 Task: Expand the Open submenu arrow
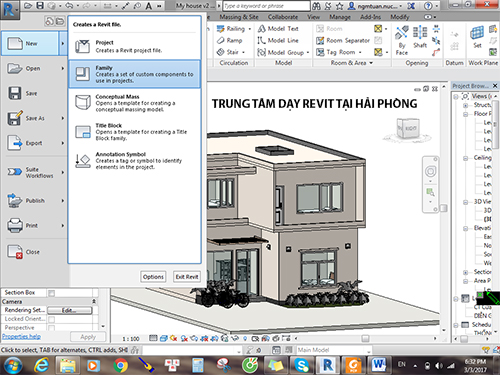point(62,68)
